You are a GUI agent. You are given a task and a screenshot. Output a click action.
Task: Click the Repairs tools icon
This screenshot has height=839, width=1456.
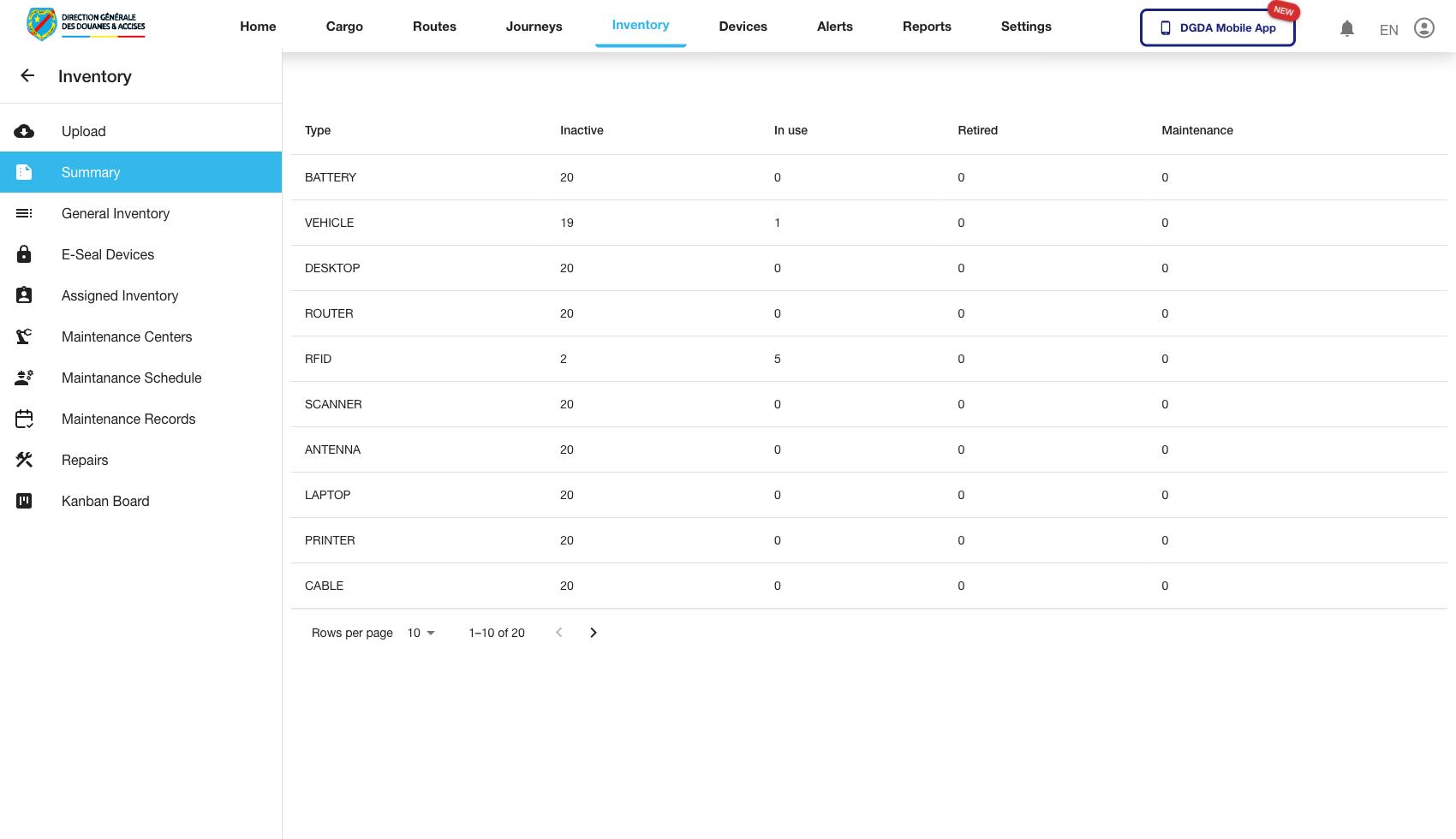[24, 460]
